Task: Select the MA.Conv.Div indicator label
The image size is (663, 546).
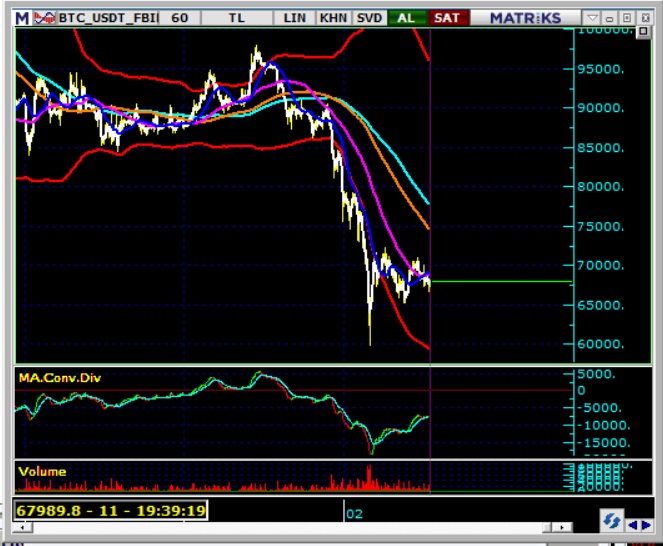Action: tap(60, 377)
